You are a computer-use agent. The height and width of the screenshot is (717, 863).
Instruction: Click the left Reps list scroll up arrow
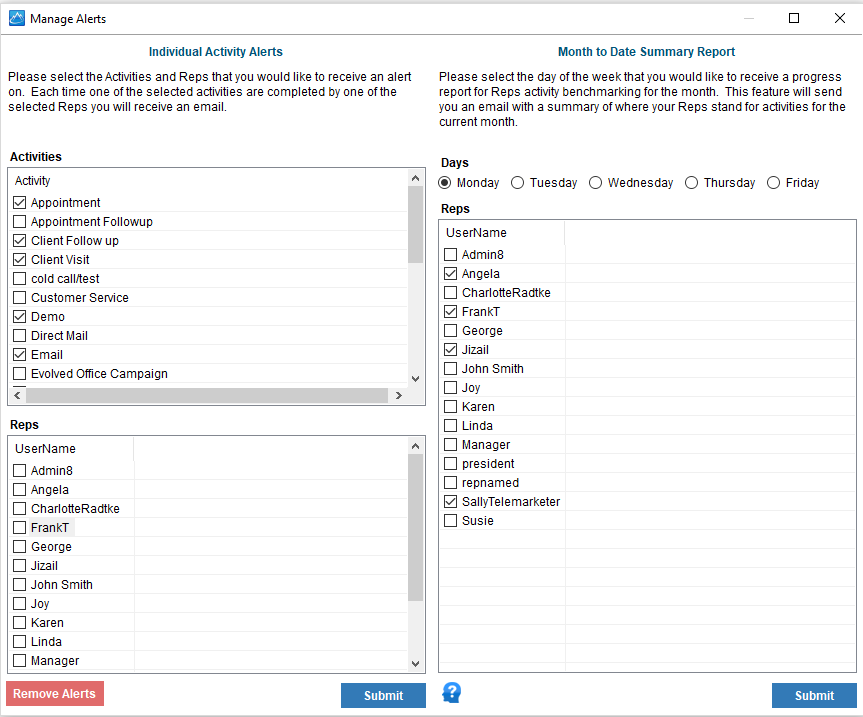pos(416,446)
